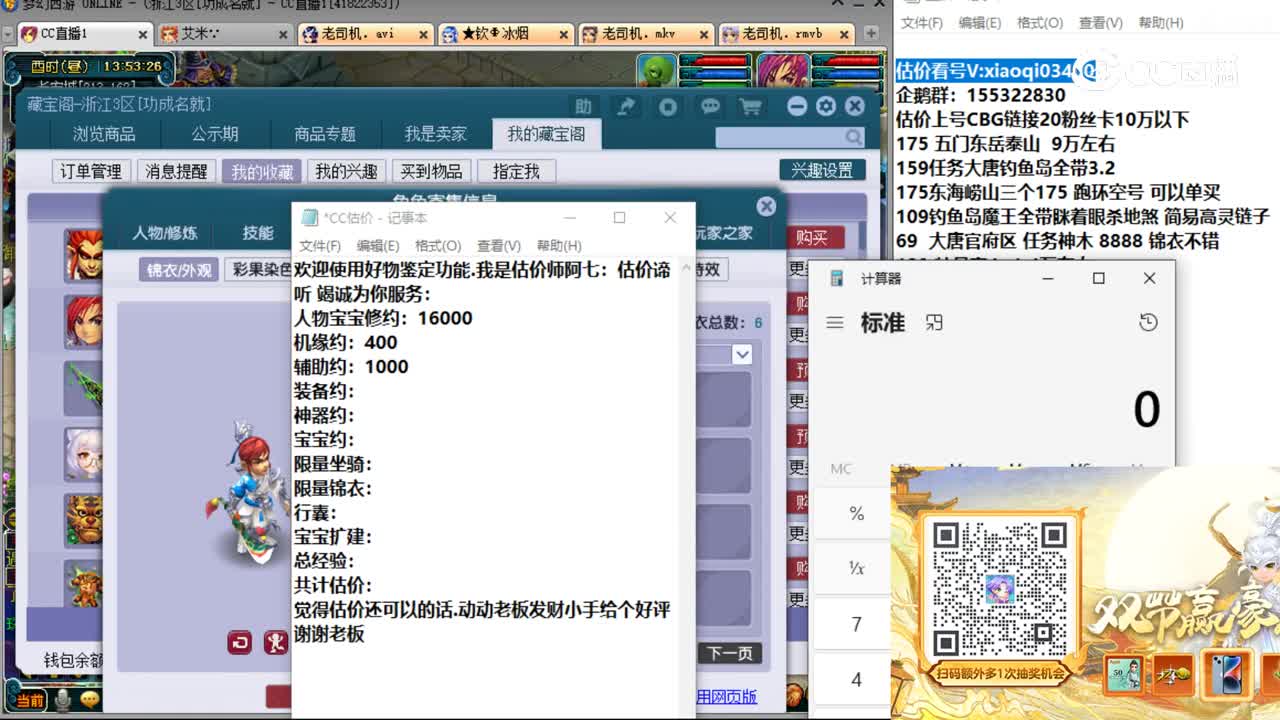Open the 浏览商品 tab in 藏宝阁
Screen dimensions: 1280x720
point(104,134)
